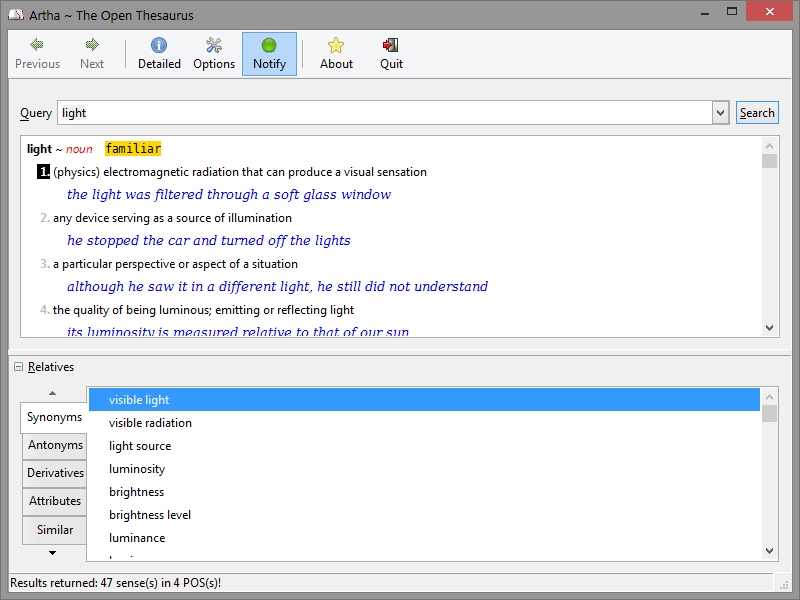Click the Previous back arrow icon
Viewport: 800px width, 600px height.
click(x=37, y=45)
